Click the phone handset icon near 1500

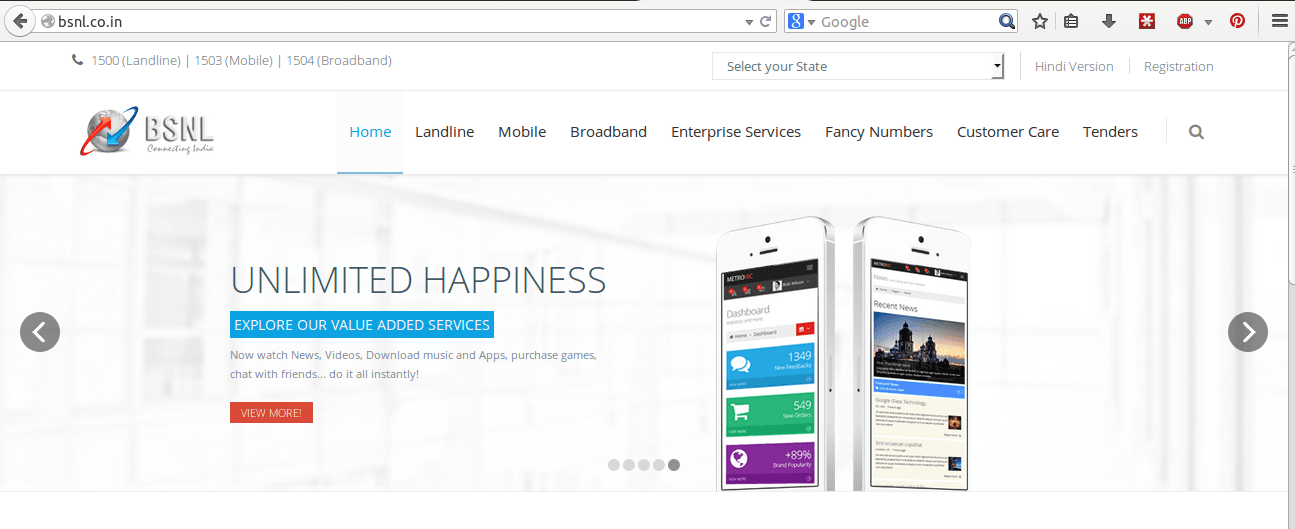coord(78,60)
